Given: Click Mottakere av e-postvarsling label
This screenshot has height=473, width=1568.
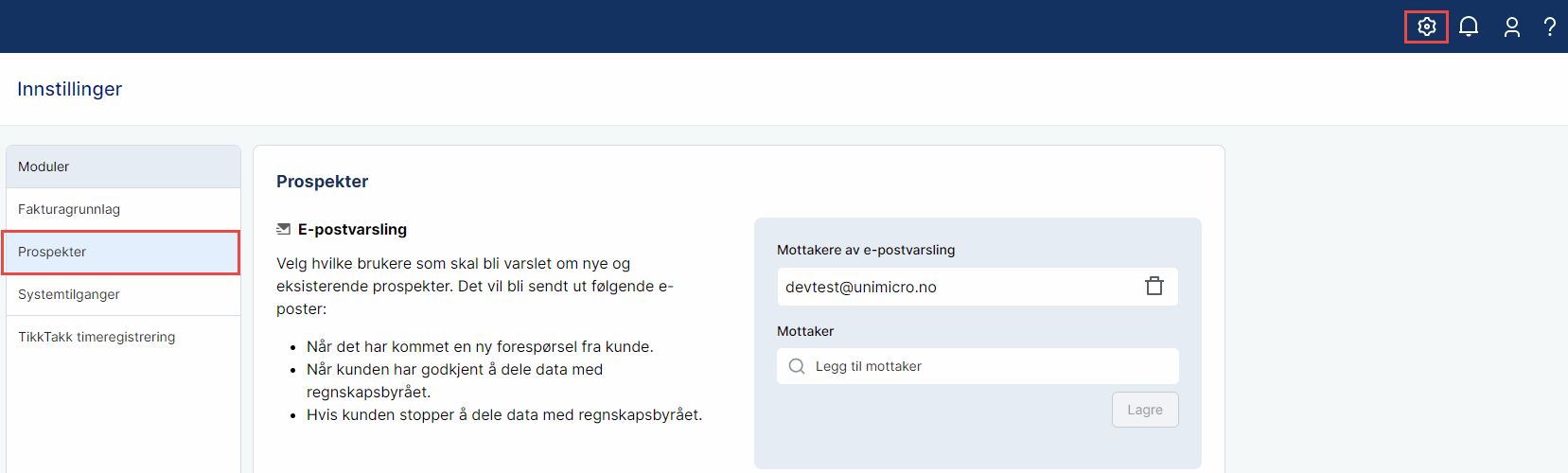Looking at the screenshot, I should [866, 250].
